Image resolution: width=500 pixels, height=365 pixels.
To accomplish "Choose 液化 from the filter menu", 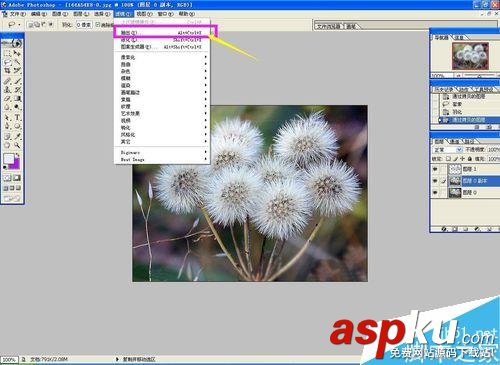I will [x=162, y=40].
